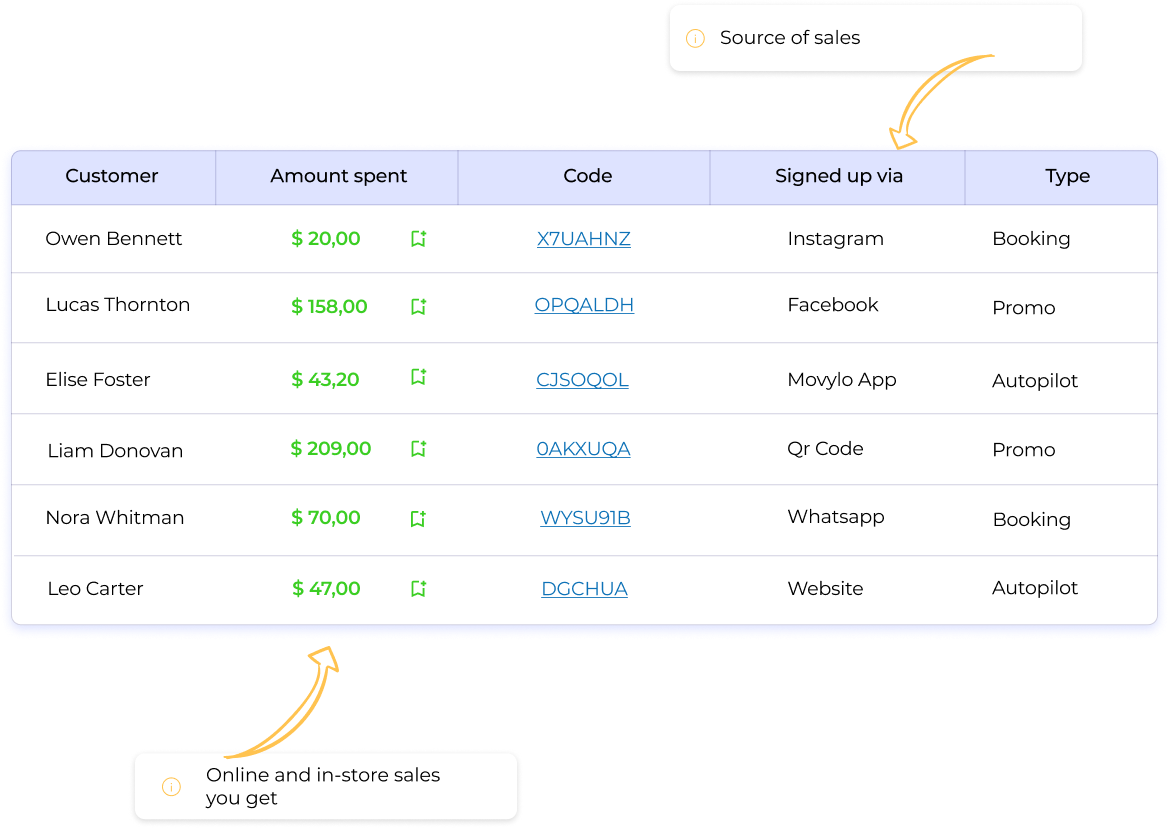
Task: Click bookmark icon in Elise Foster's row
Action: 418,377
